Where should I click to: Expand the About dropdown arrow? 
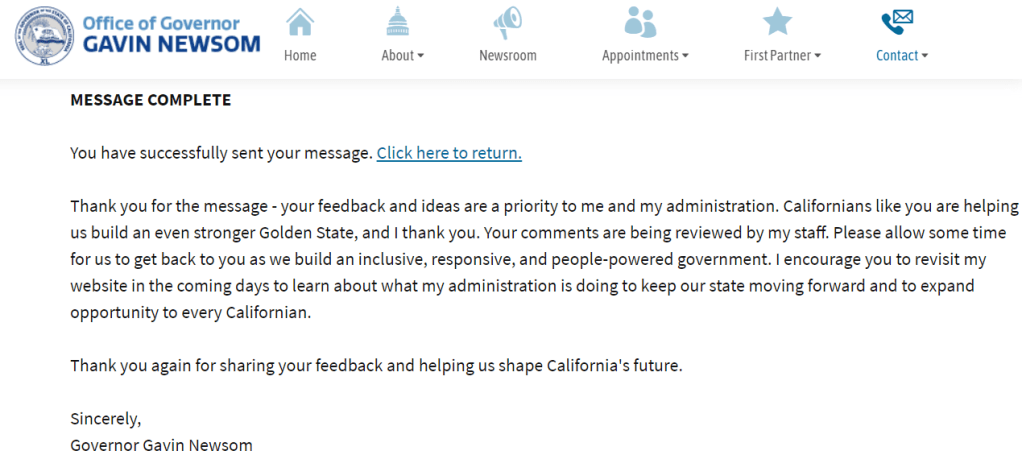(421, 56)
